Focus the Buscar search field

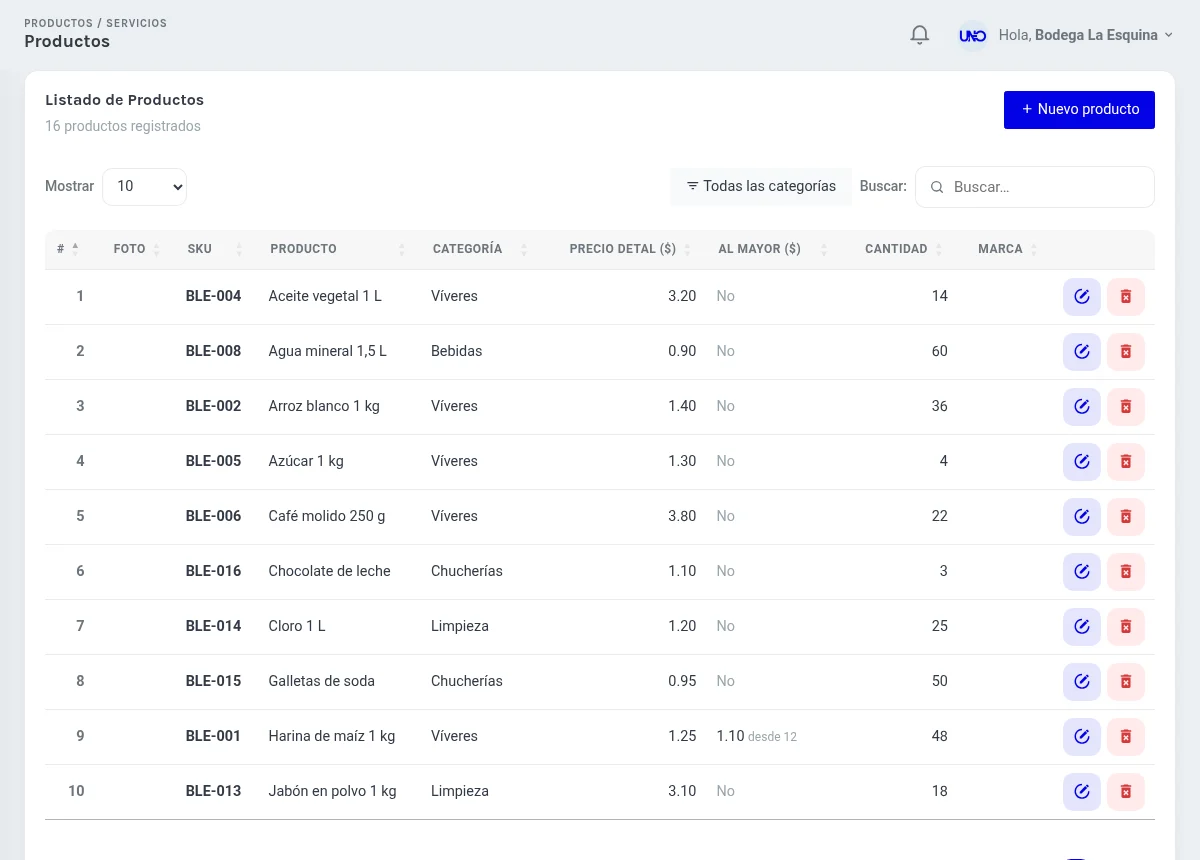click(x=1035, y=187)
